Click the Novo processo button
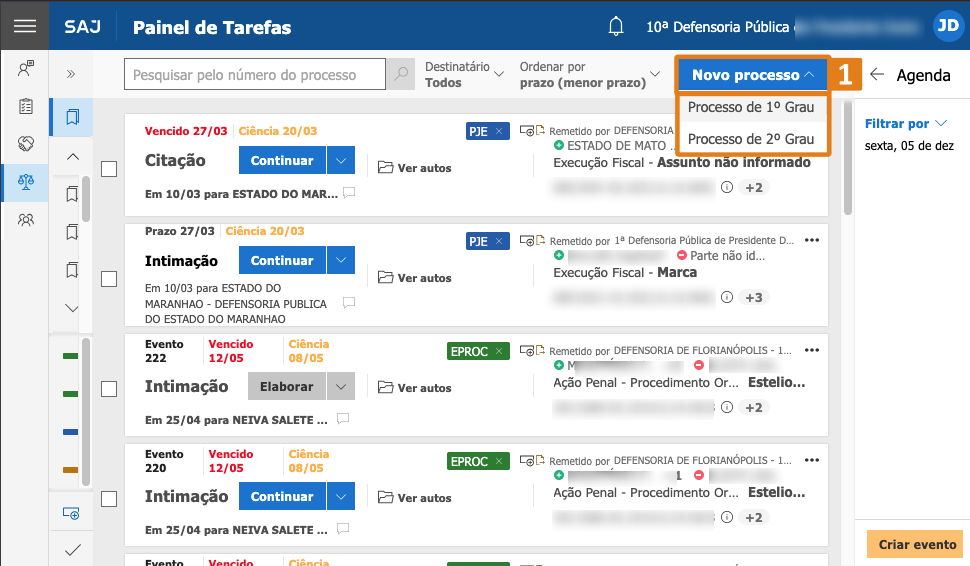Viewport: 970px width, 566px height. pos(753,75)
